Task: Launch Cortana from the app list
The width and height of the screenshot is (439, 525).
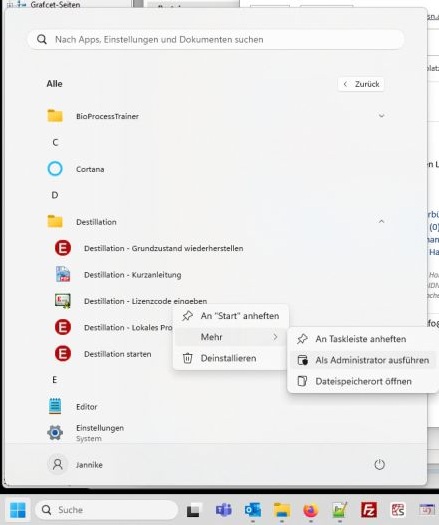Action: [x=89, y=169]
